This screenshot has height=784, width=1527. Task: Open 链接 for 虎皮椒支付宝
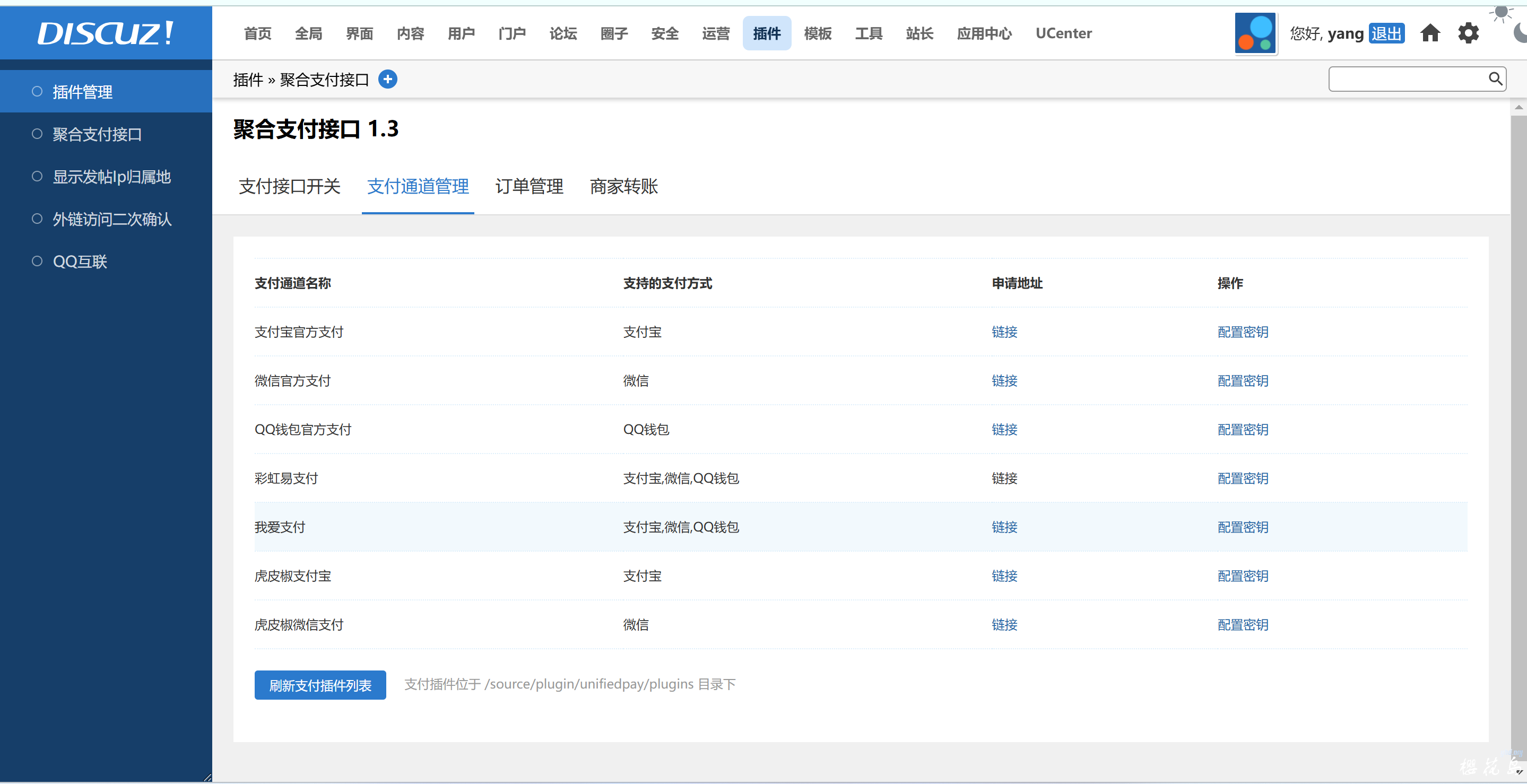pos(1004,576)
